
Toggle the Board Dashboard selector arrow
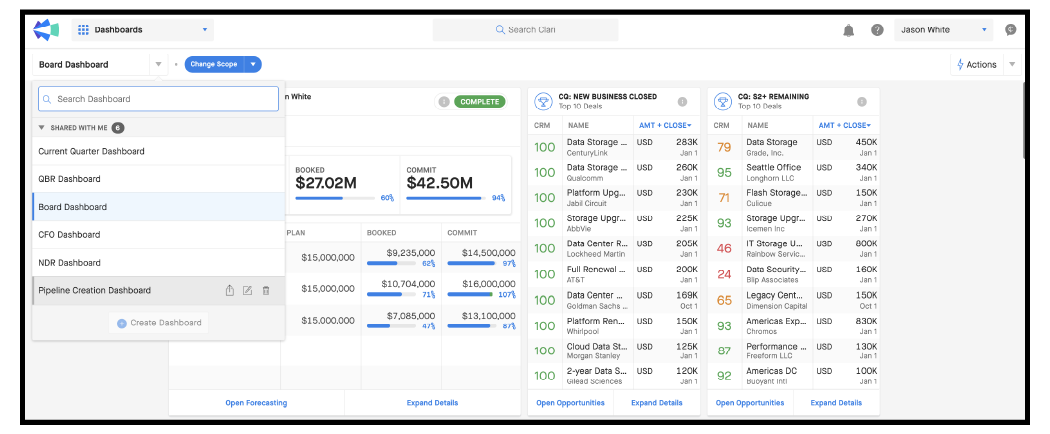pyautogui.click(x=158, y=64)
